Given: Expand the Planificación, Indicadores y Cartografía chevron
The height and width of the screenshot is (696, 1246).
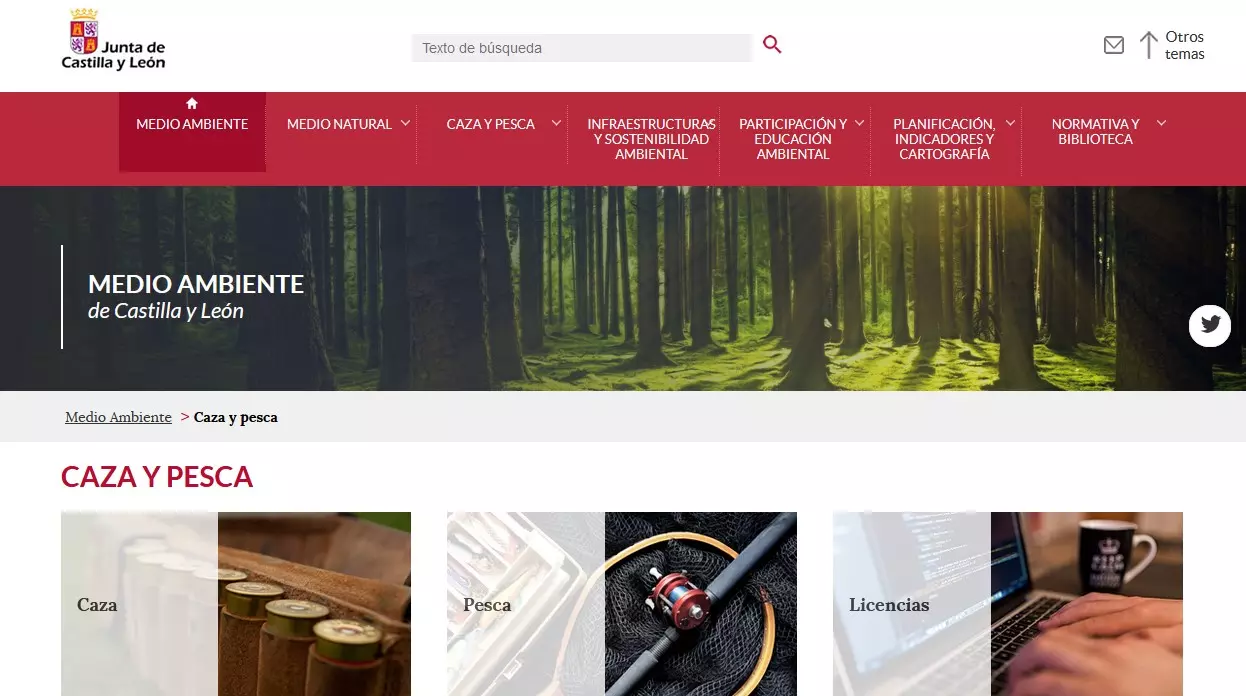Looking at the screenshot, I should coord(1010,123).
